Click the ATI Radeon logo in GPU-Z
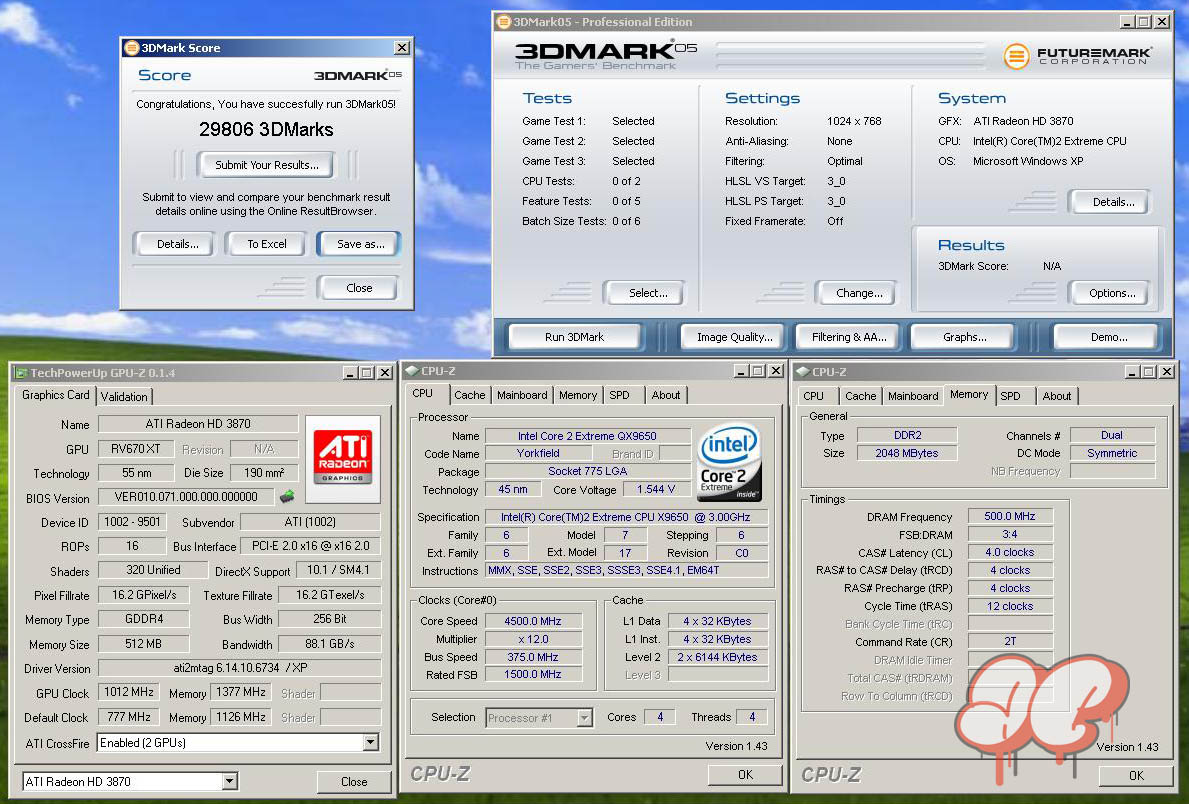 tap(343, 457)
